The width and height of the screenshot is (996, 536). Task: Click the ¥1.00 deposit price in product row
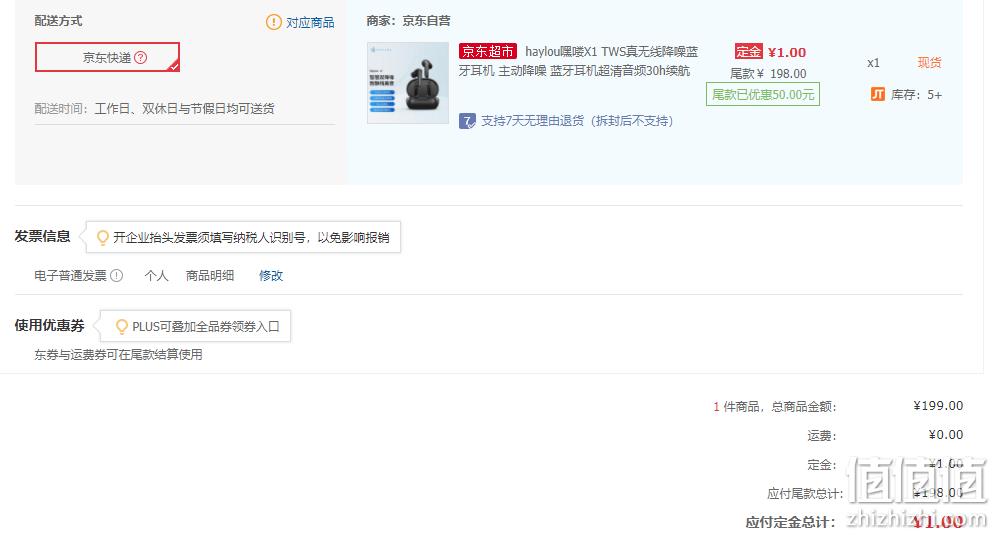786,52
